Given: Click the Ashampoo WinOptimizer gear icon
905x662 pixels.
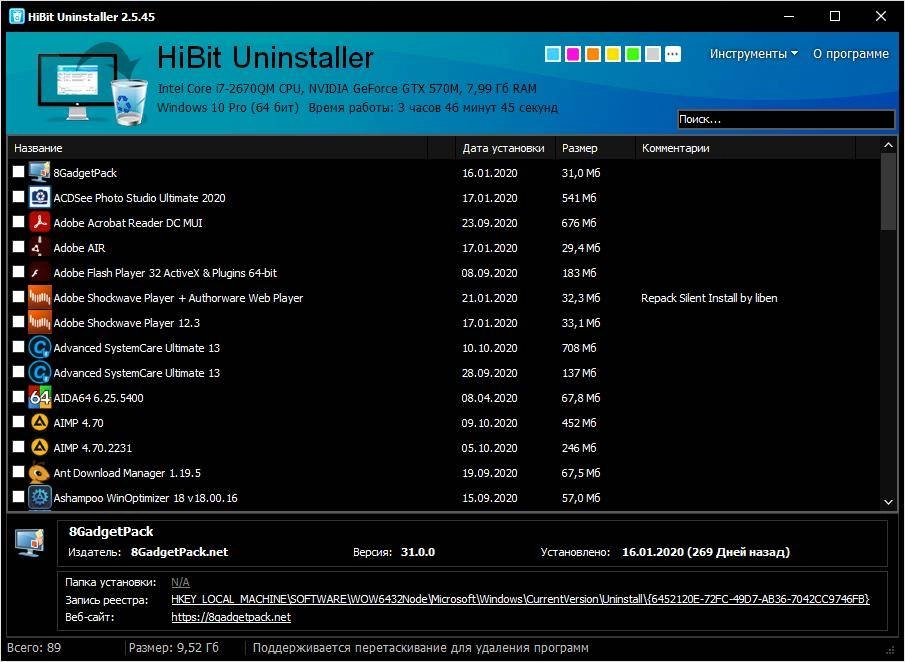Looking at the screenshot, I should (39, 497).
